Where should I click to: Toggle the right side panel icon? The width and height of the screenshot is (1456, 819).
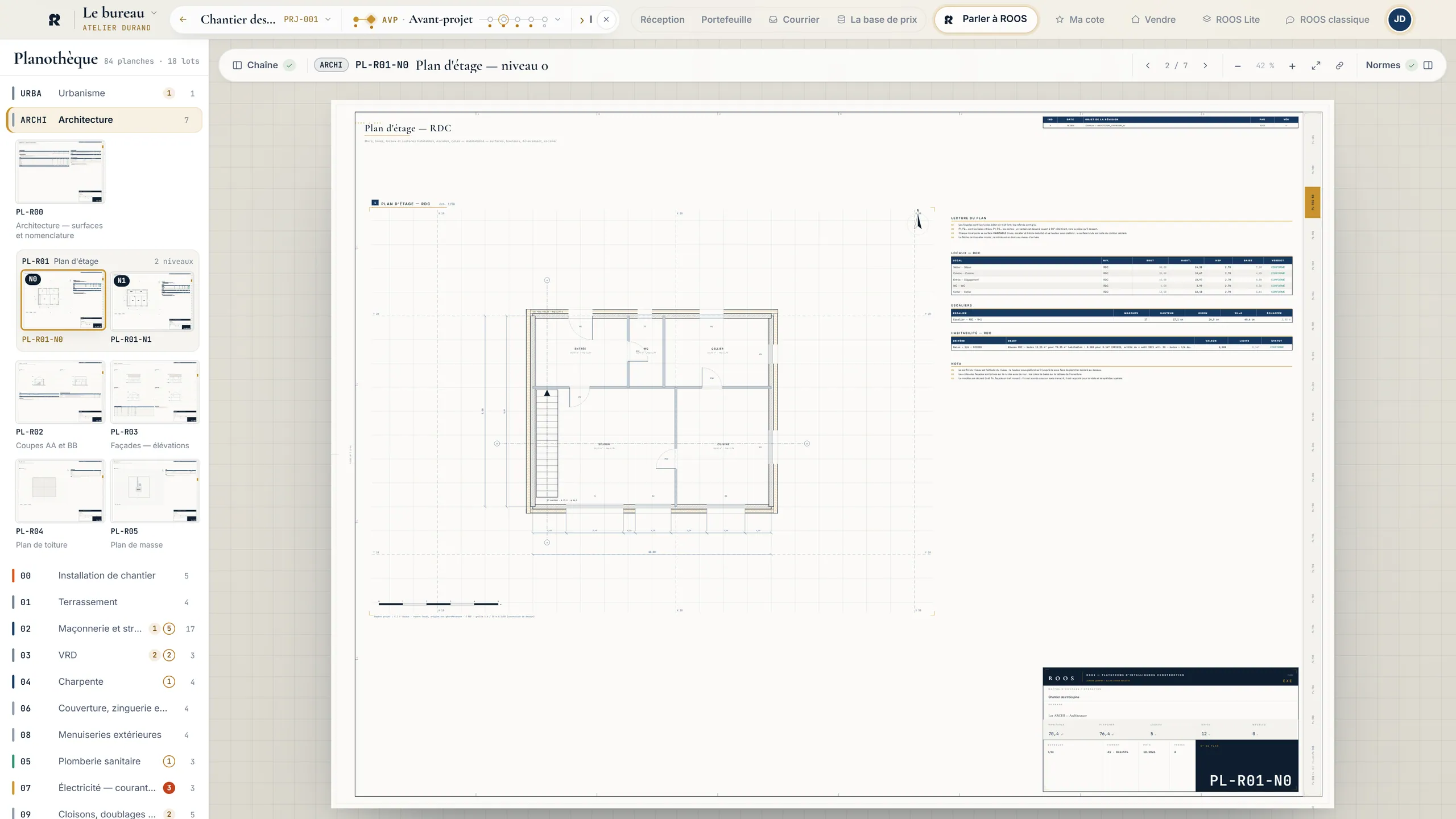point(1428,65)
